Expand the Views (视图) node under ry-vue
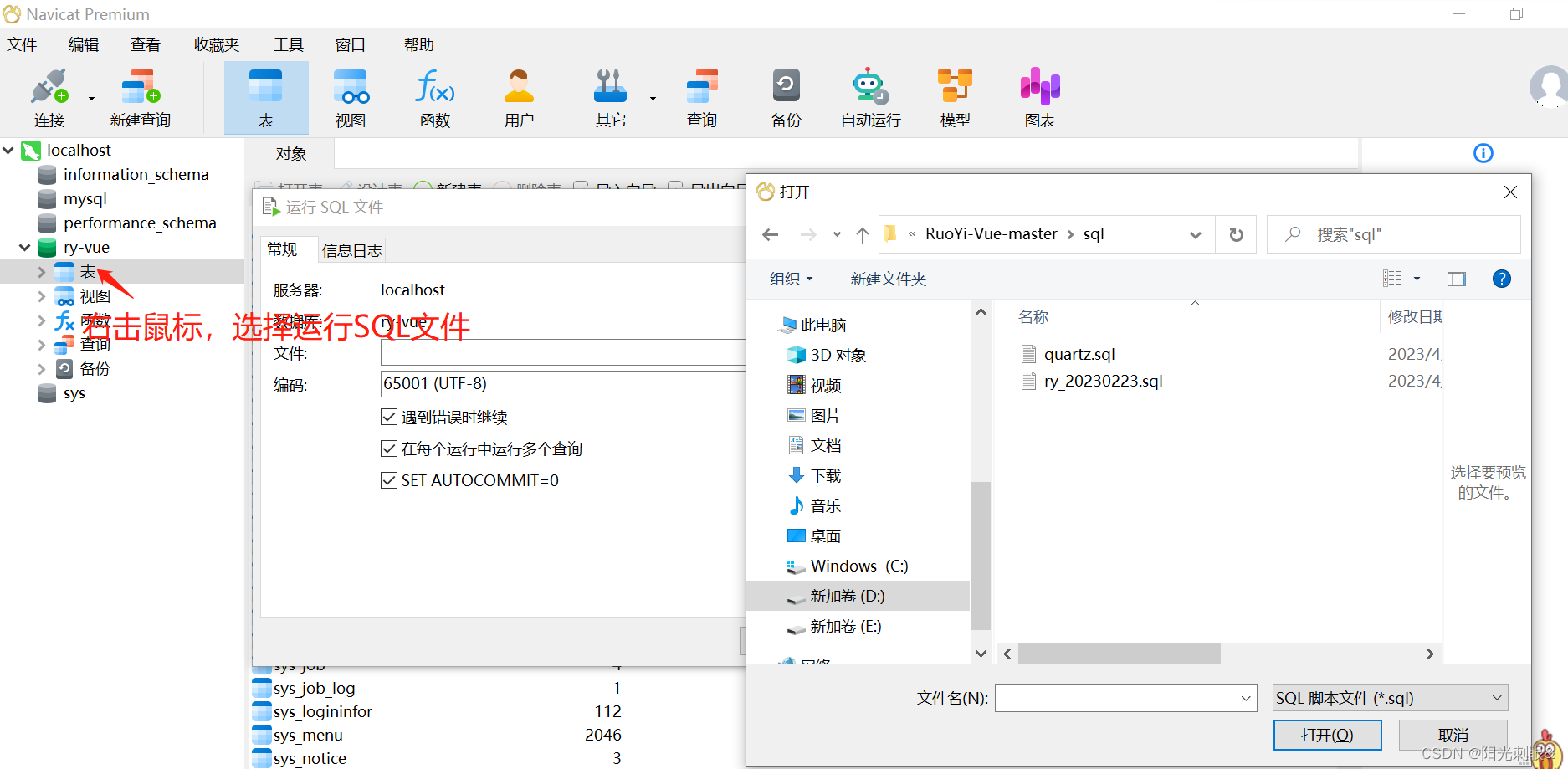This screenshot has height=769, width=1568. pyautogui.click(x=42, y=296)
